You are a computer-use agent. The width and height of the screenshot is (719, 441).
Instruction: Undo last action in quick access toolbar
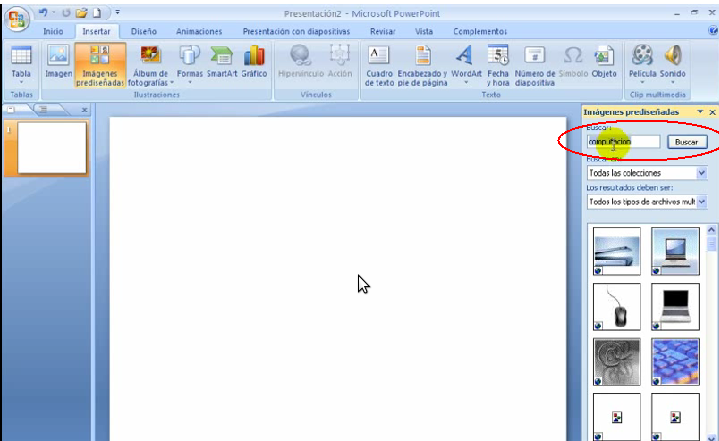coord(43,13)
